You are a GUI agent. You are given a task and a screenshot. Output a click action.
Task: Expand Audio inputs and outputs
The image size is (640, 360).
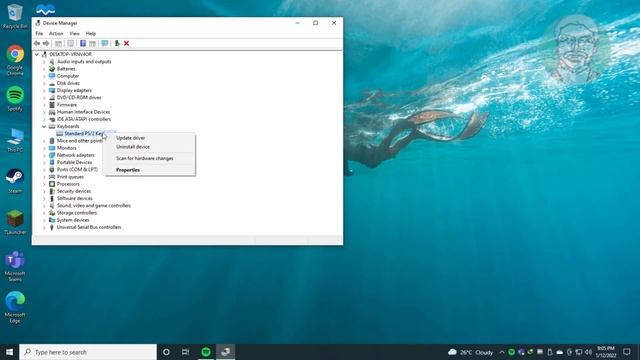tap(44, 62)
